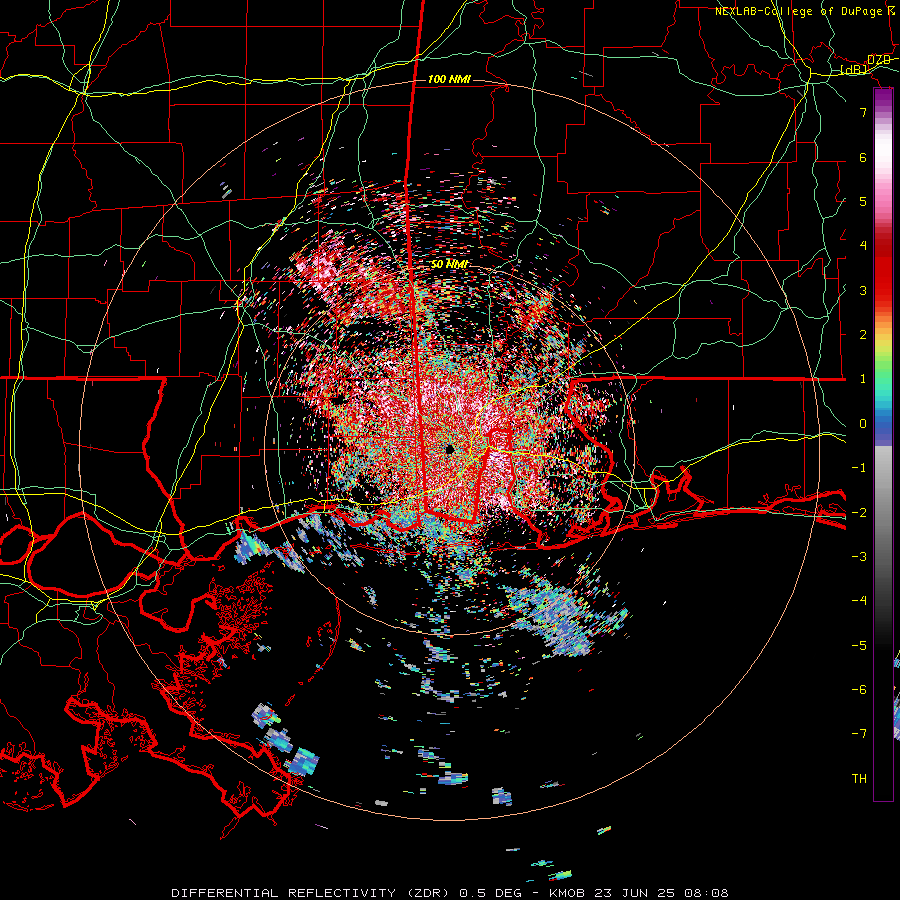900x900 pixels.
Task: Click the "-2" label on the color scale
Action: coord(859,513)
